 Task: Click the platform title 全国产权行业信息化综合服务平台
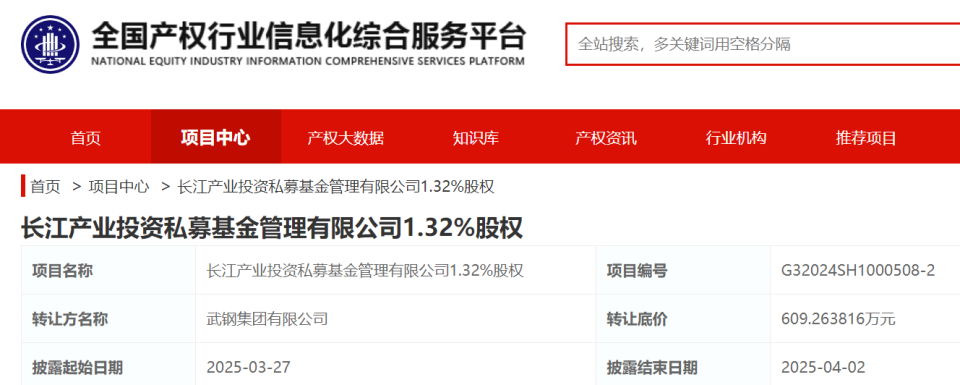click(x=309, y=37)
